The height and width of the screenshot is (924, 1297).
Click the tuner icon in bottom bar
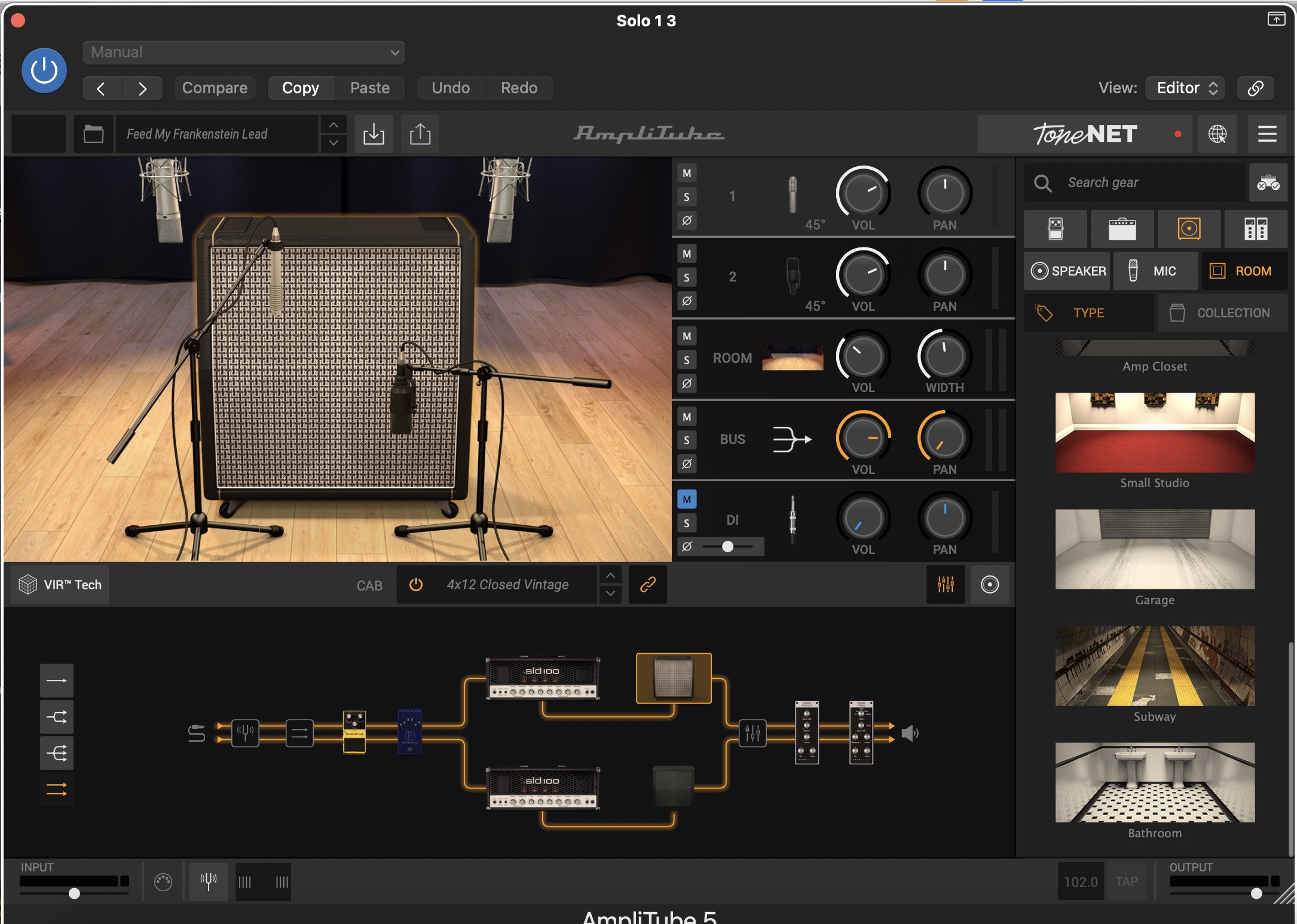coord(208,881)
